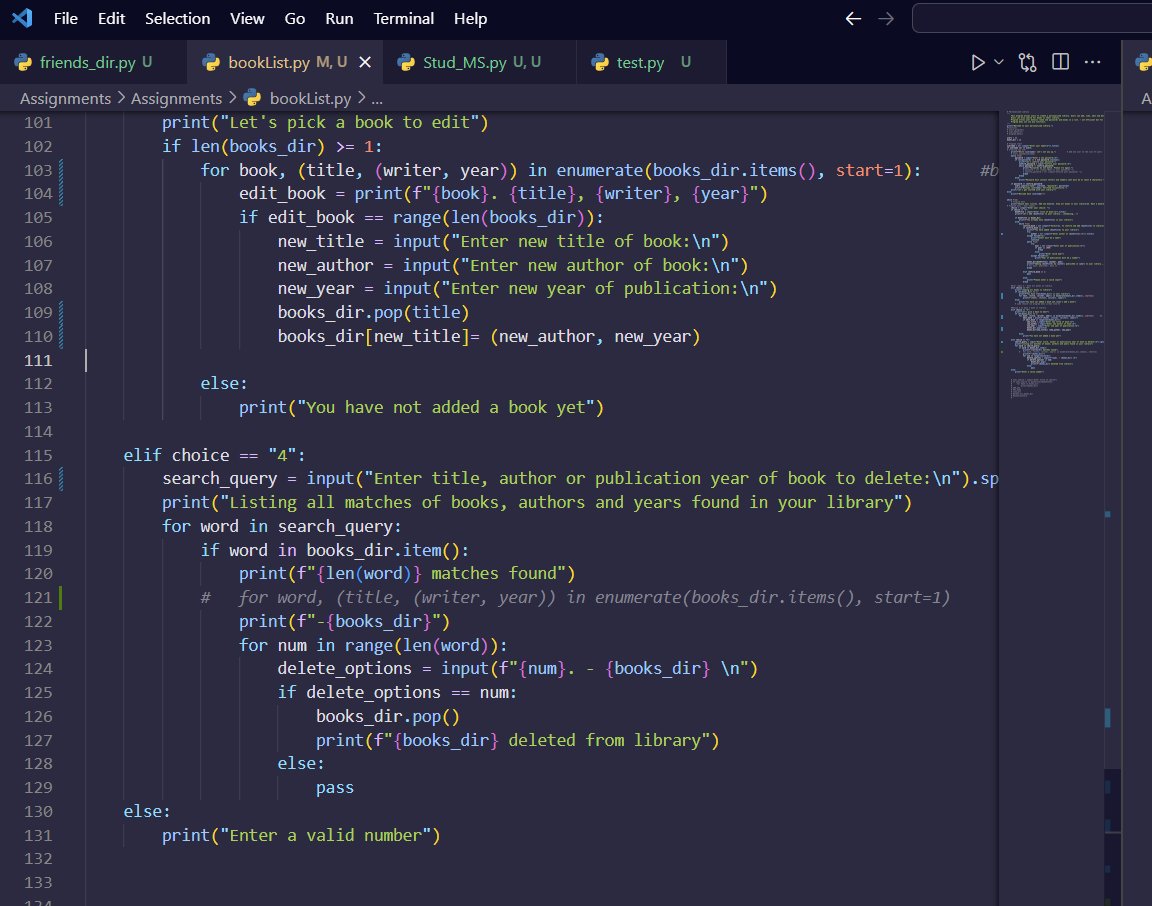The width and height of the screenshot is (1152, 906).
Task: Run the Python file with play icon
Action: (x=977, y=62)
